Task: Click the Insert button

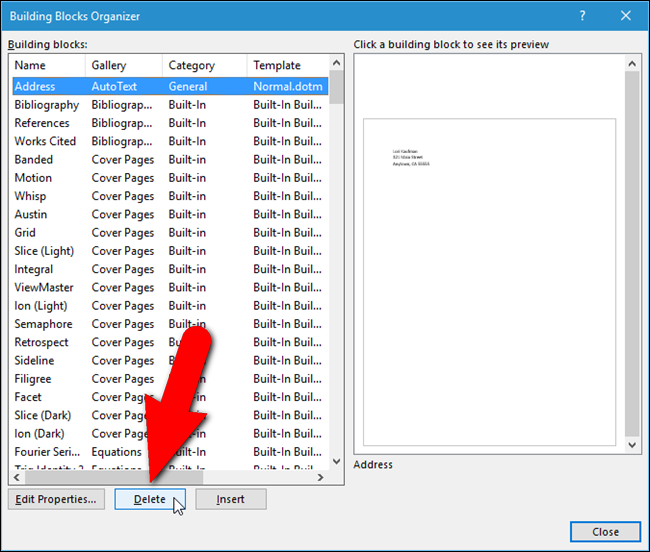Action: click(230, 499)
